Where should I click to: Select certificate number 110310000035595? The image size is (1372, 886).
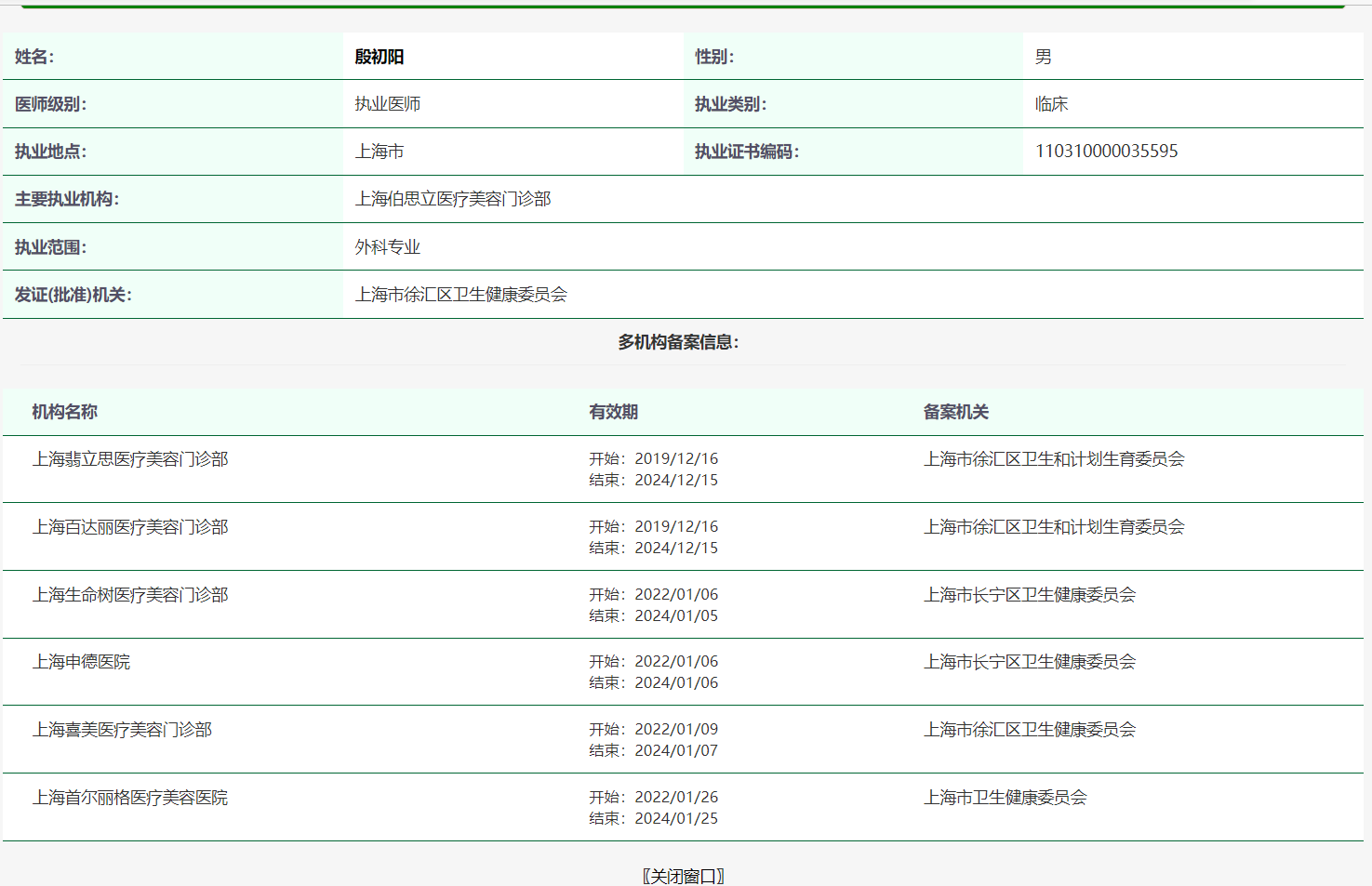coord(1107,152)
